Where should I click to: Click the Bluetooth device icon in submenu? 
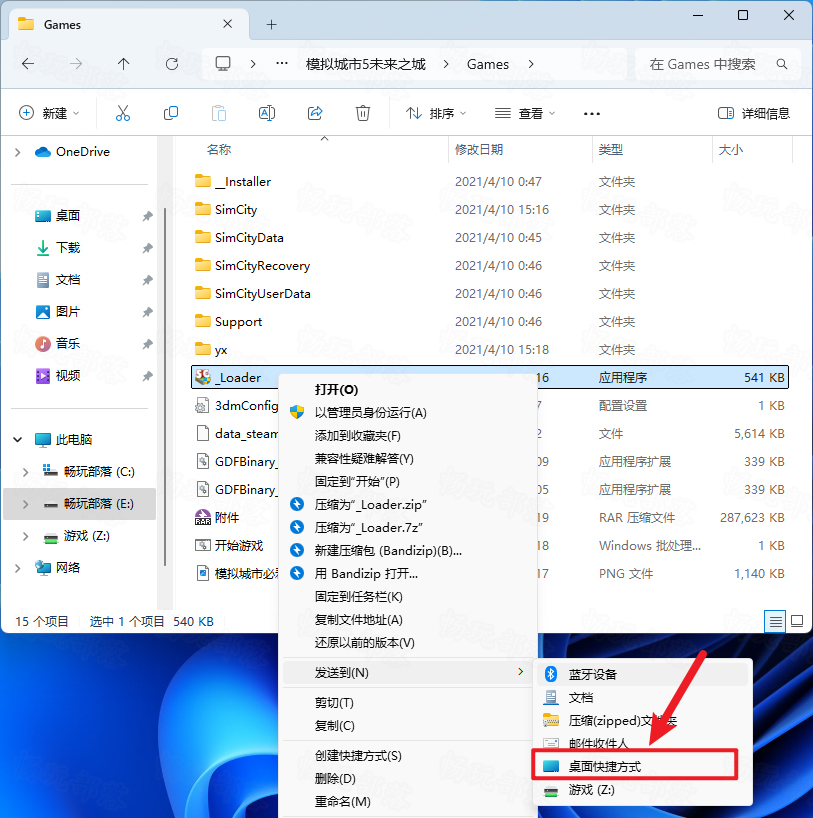click(x=551, y=674)
